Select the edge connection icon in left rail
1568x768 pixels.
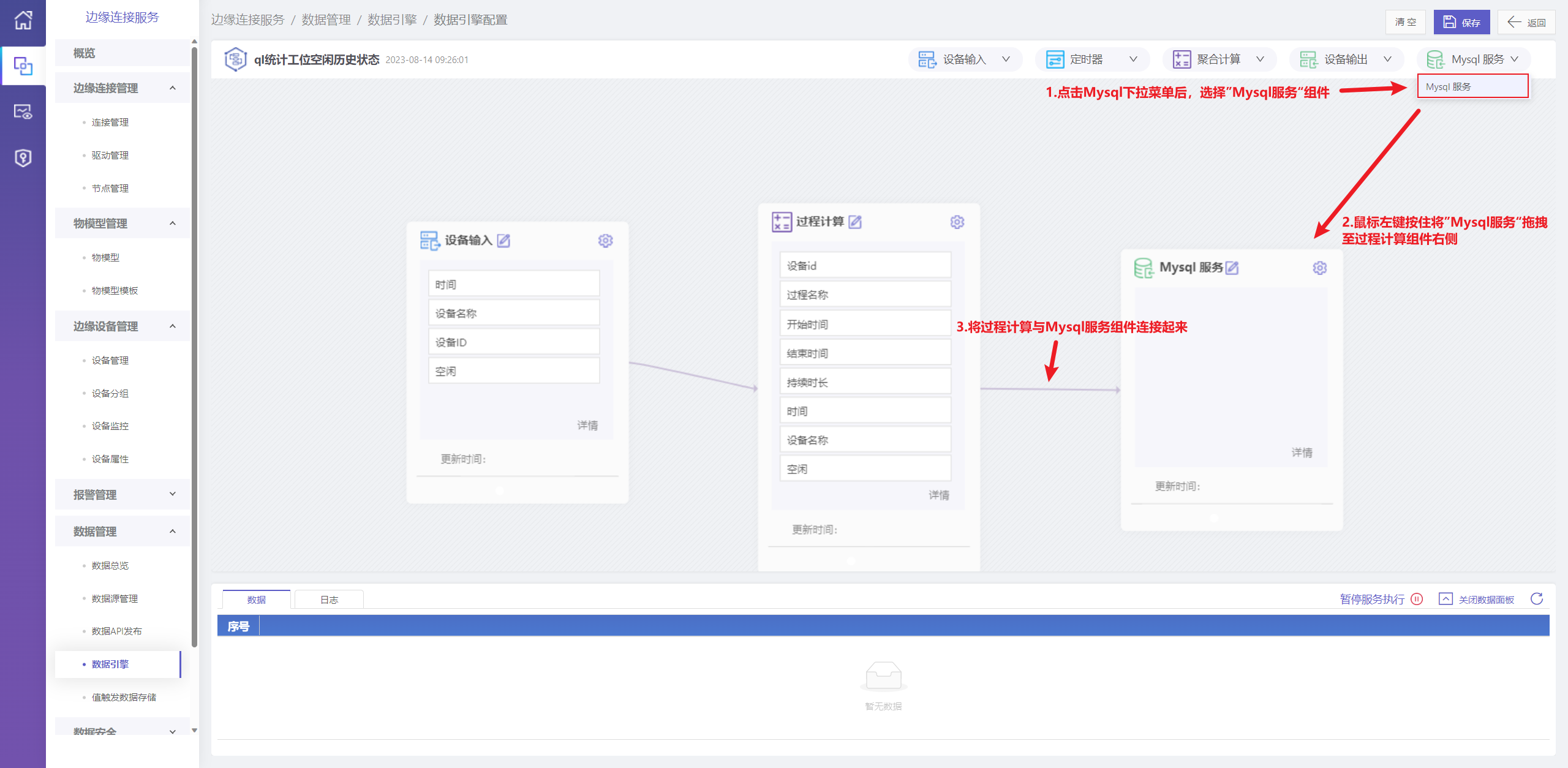coord(23,66)
